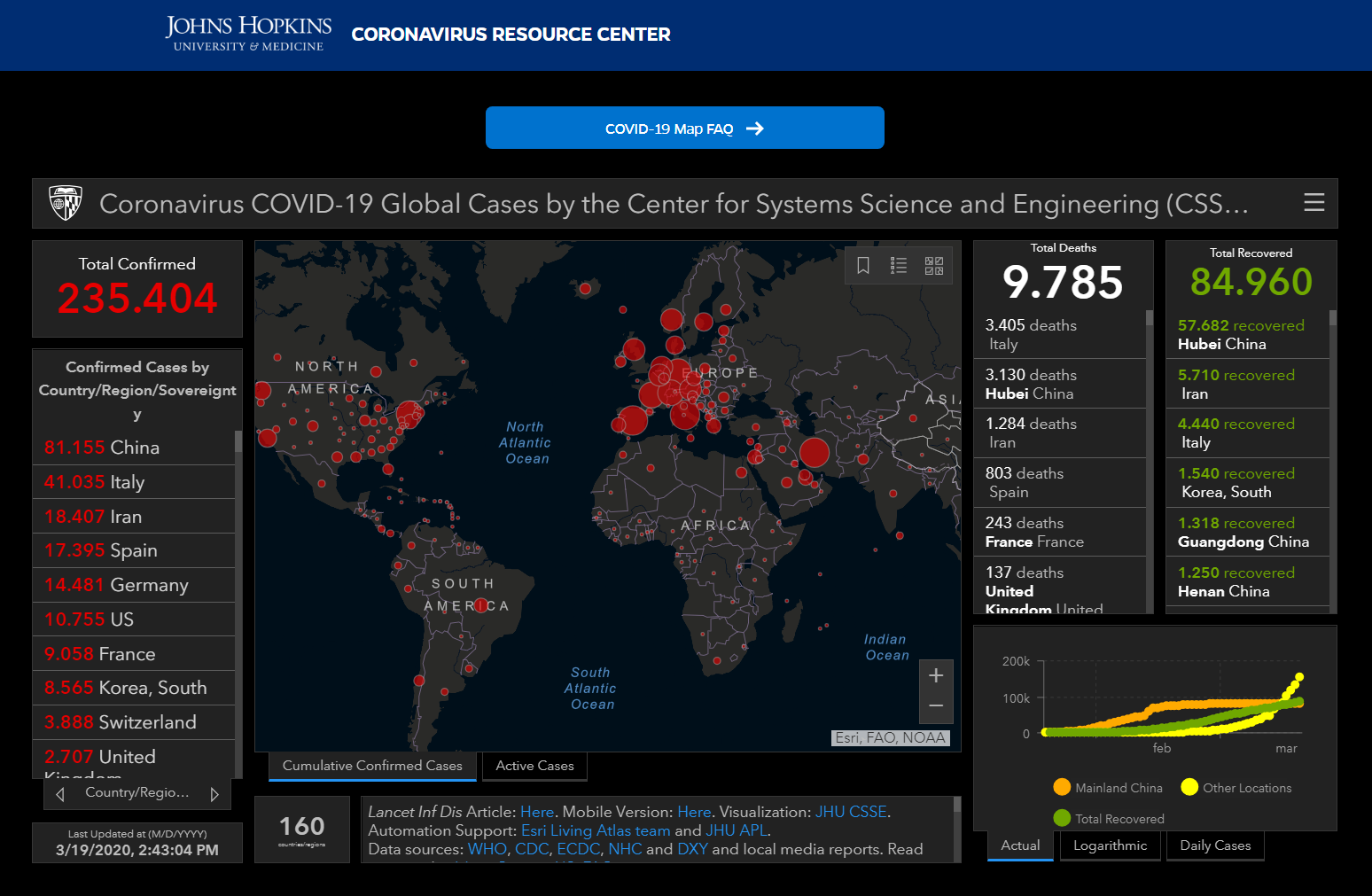Select the Logarithmic chart tab
This screenshot has width=1372, height=896.
pos(1111,845)
